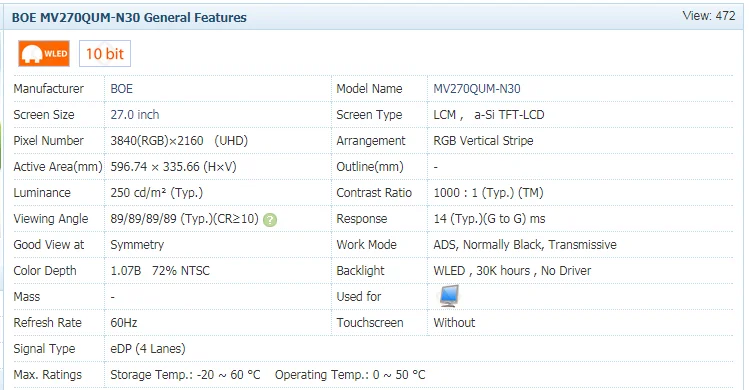The width and height of the screenshot is (749, 390).
Task: Click the Response label
Action: (362, 219)
